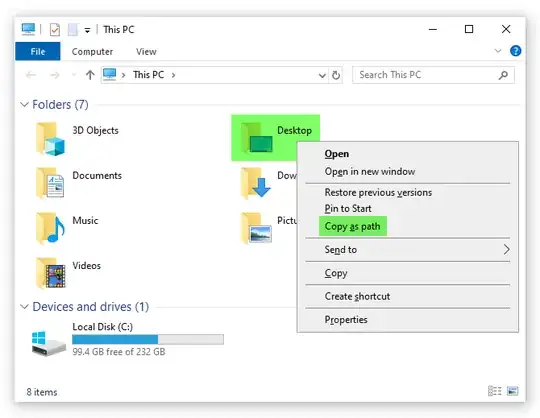The width and height of the screenshot is (540, 418).
Task: Switch to the Computer ribbon tab
Action: [x=92, y=52]
